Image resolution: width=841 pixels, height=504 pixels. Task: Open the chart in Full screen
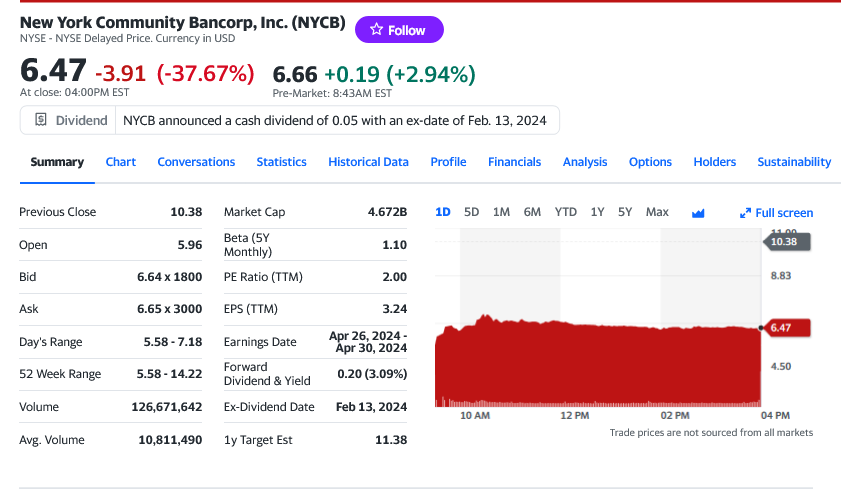click(x=776, y=213)
